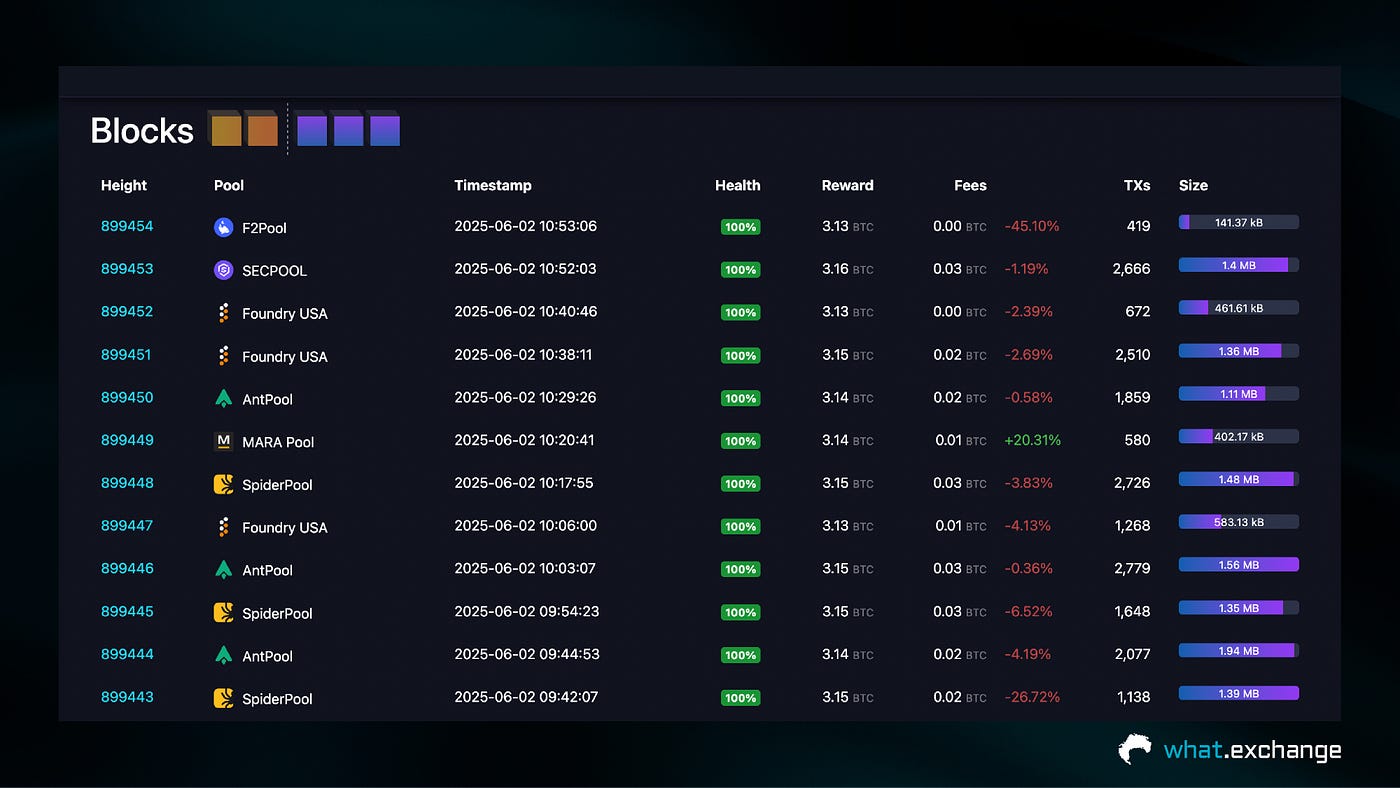Click the +20.31% fee change value
Screen dimensions: 1400x788
[x=1033, y=440]
